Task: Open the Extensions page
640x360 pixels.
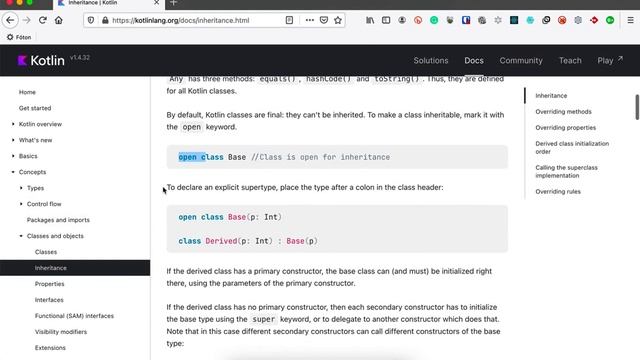Action: (50, 348)
